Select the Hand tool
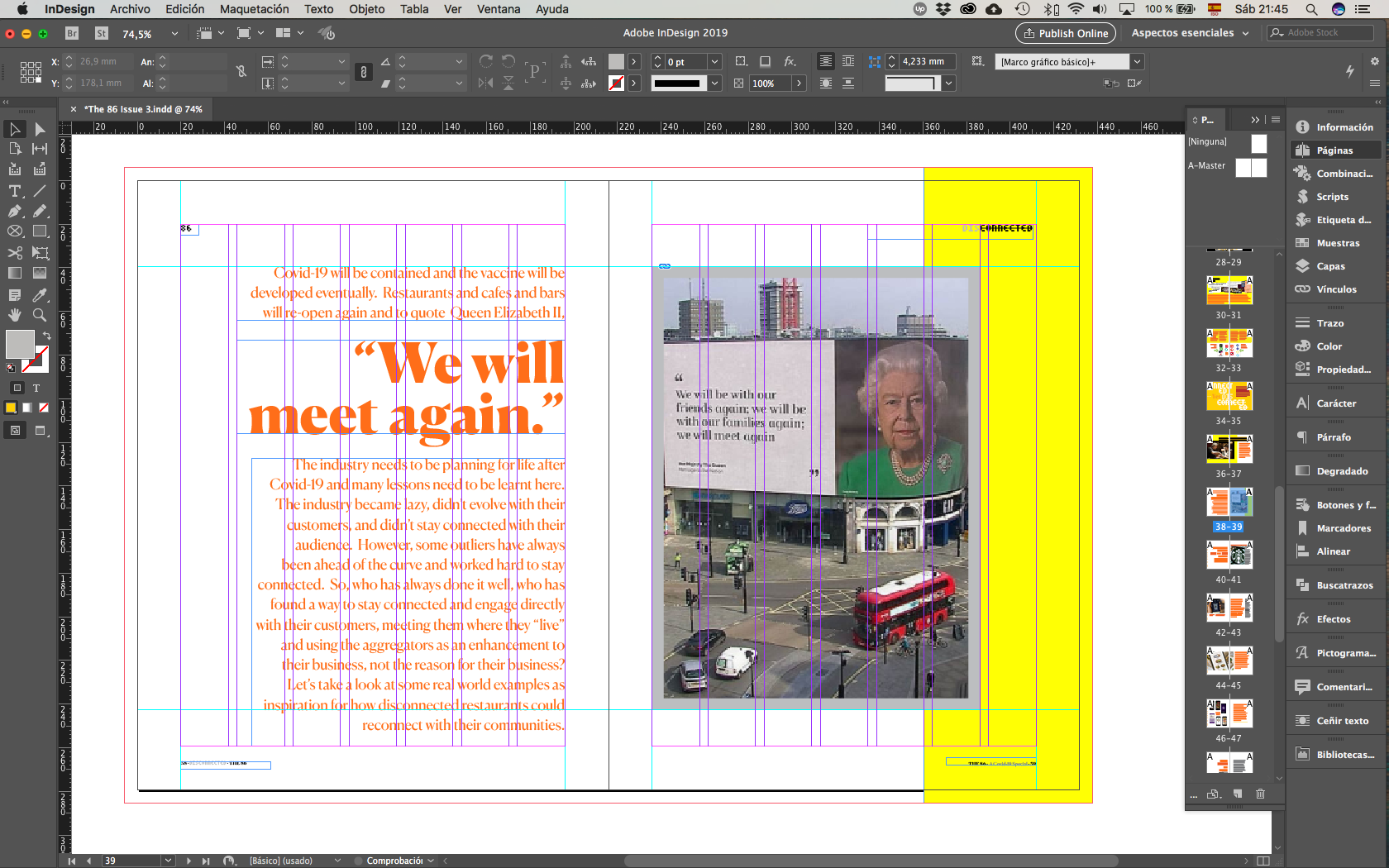The image size is (1389, 868). pos(14,315)
